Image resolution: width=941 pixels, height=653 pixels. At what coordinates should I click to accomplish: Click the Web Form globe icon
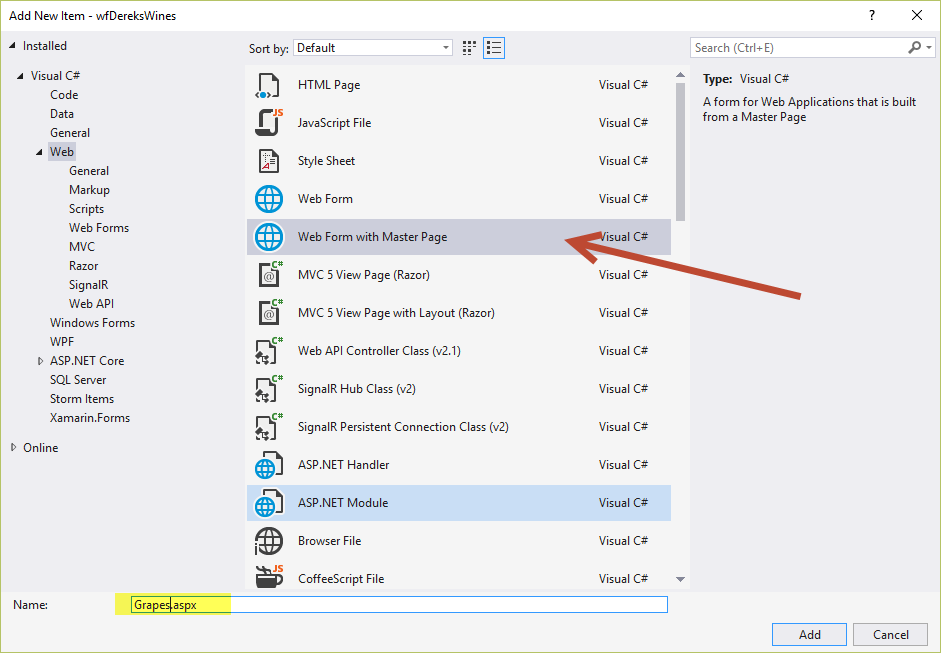tap(268, 199)
